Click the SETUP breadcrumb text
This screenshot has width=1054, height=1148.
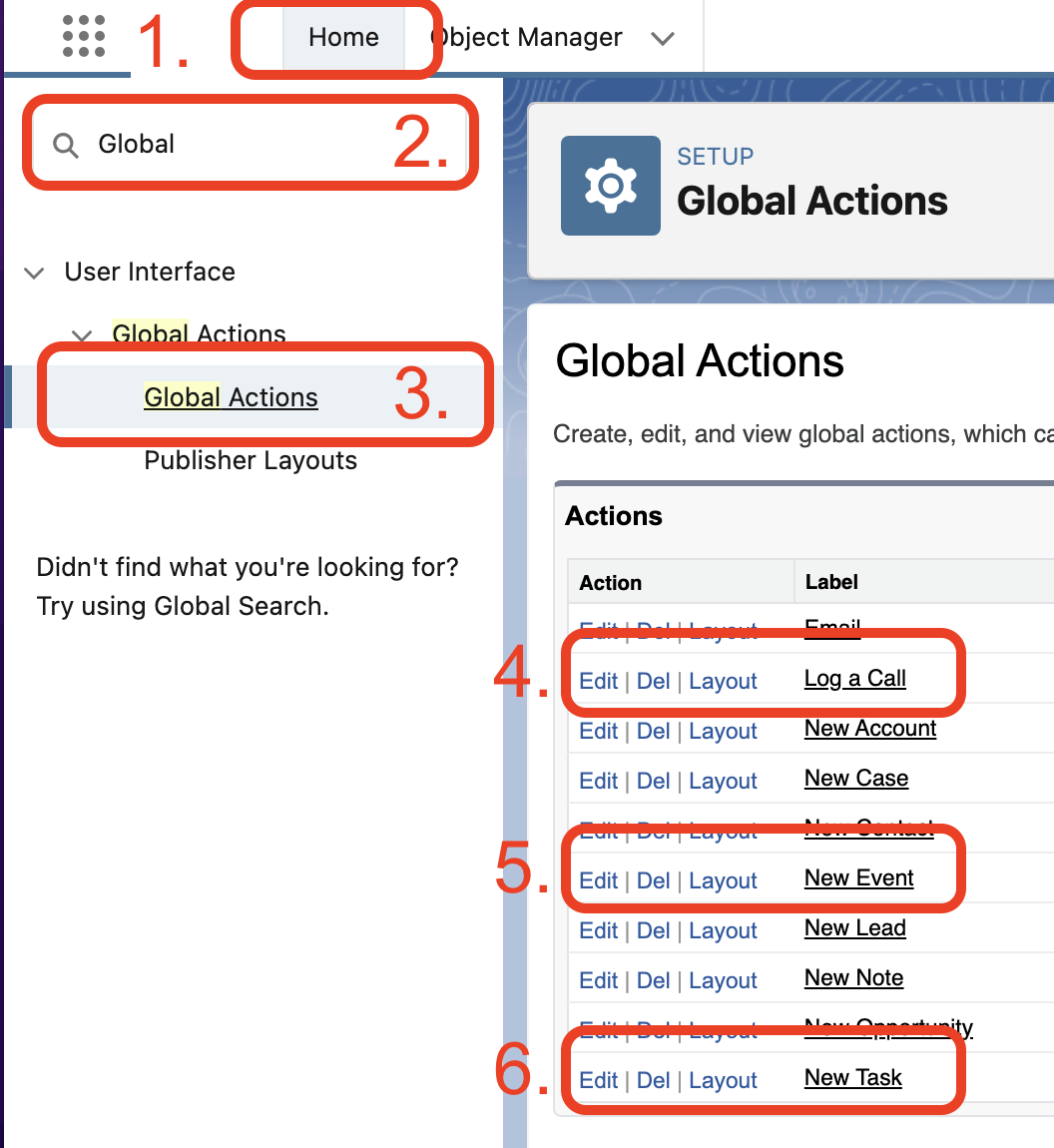click(715, 157)
